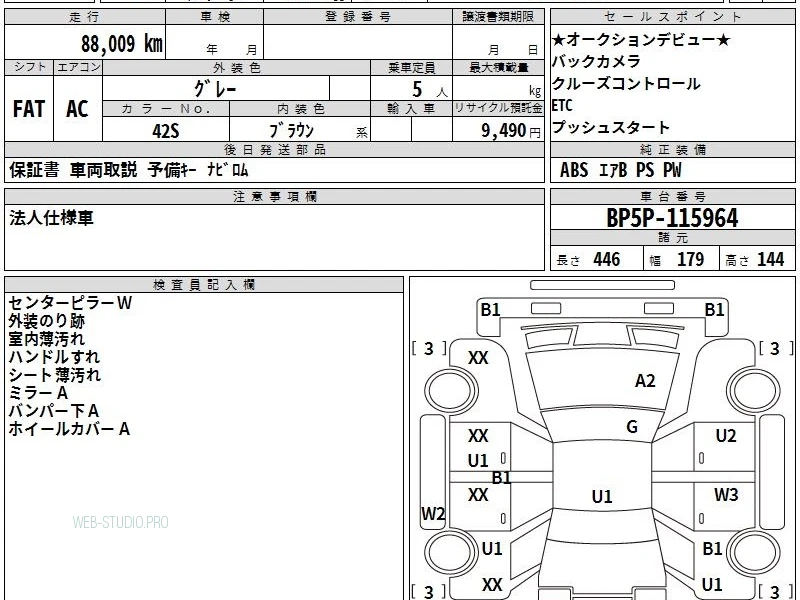Select the 輸入車 header cell
The height and width of the screenshot is (600, 800).
[411, 109]
